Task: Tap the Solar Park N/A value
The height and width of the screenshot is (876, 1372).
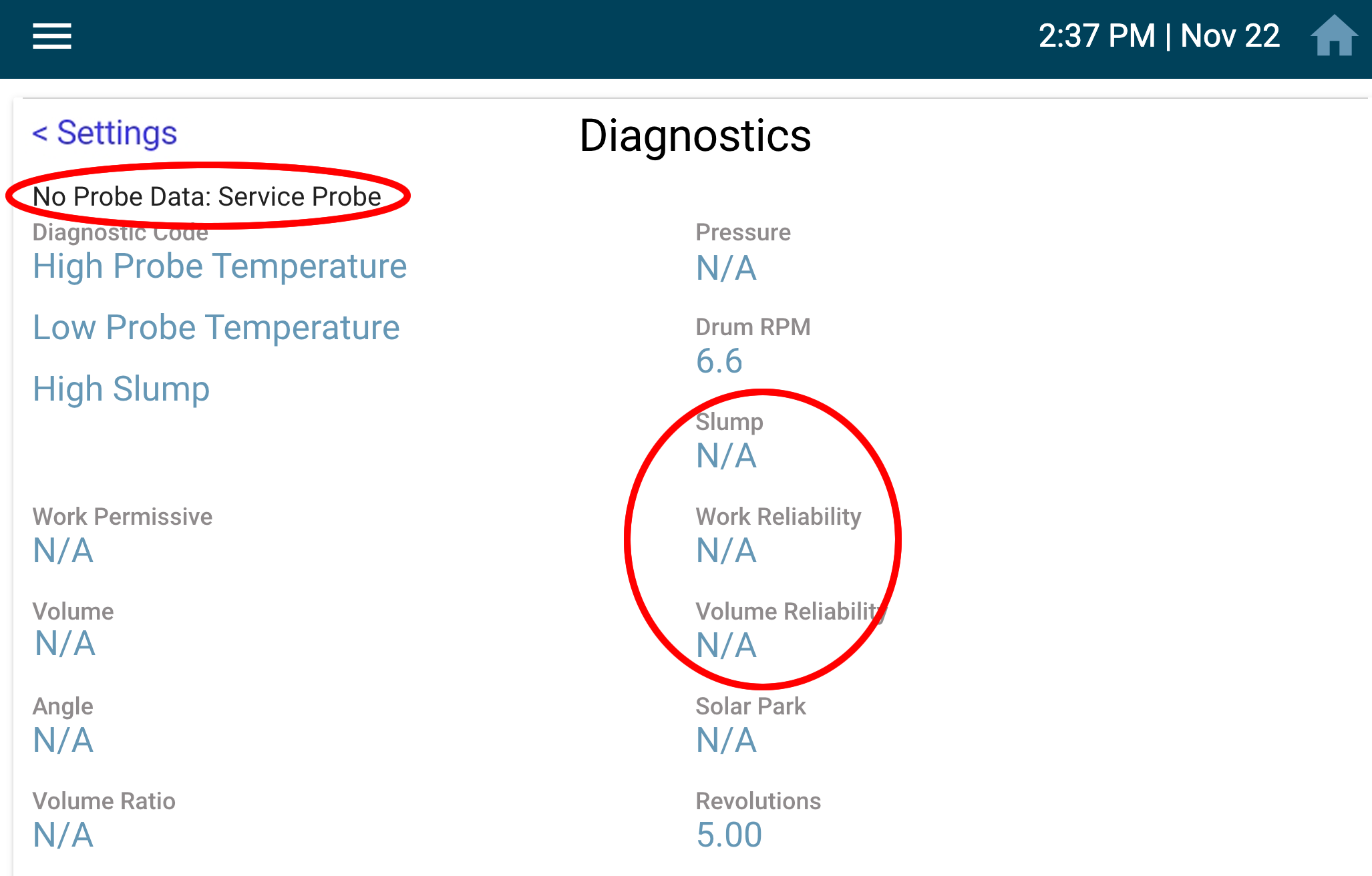Action: [726, 740]
